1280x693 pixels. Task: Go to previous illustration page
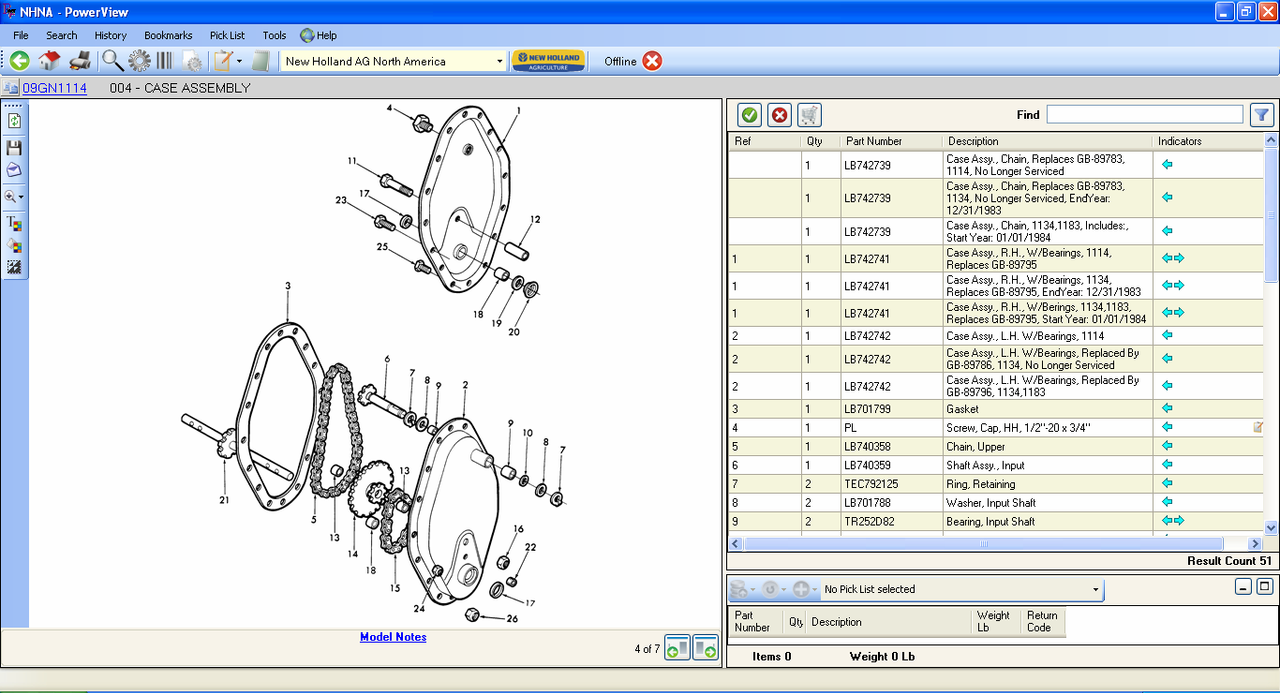click(677, 648)
